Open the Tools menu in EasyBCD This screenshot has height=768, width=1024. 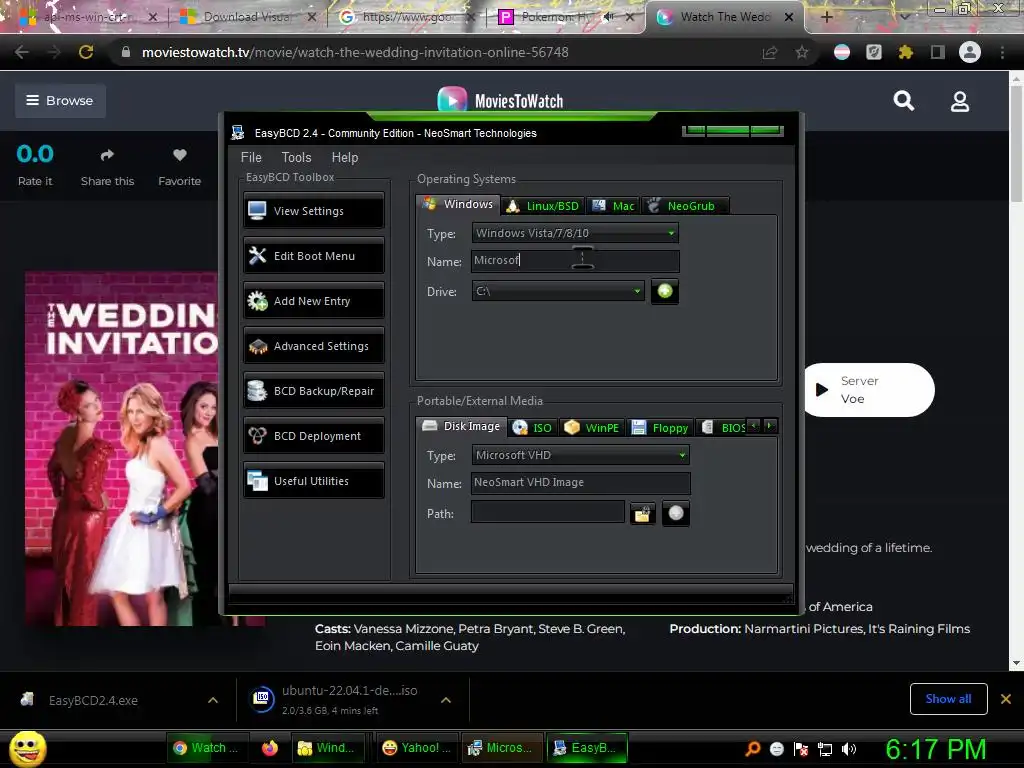click(x=296, y=157)
